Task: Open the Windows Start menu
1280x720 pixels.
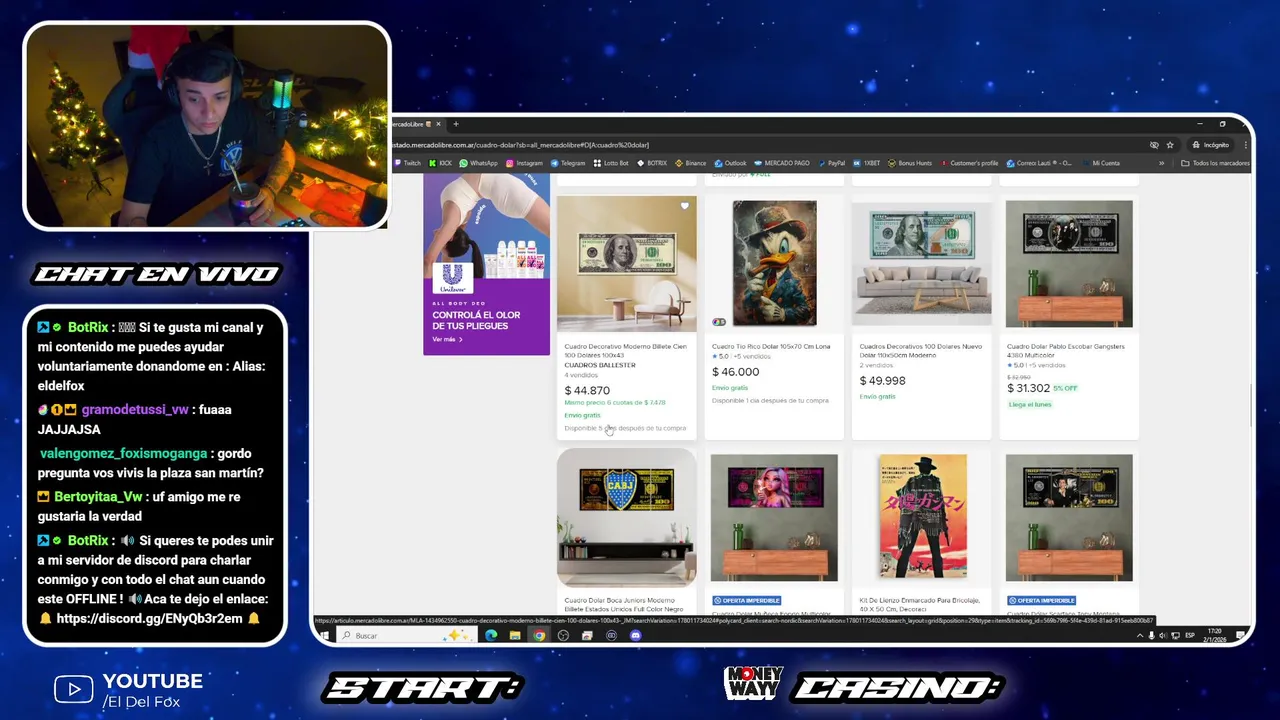Action: 324,635
